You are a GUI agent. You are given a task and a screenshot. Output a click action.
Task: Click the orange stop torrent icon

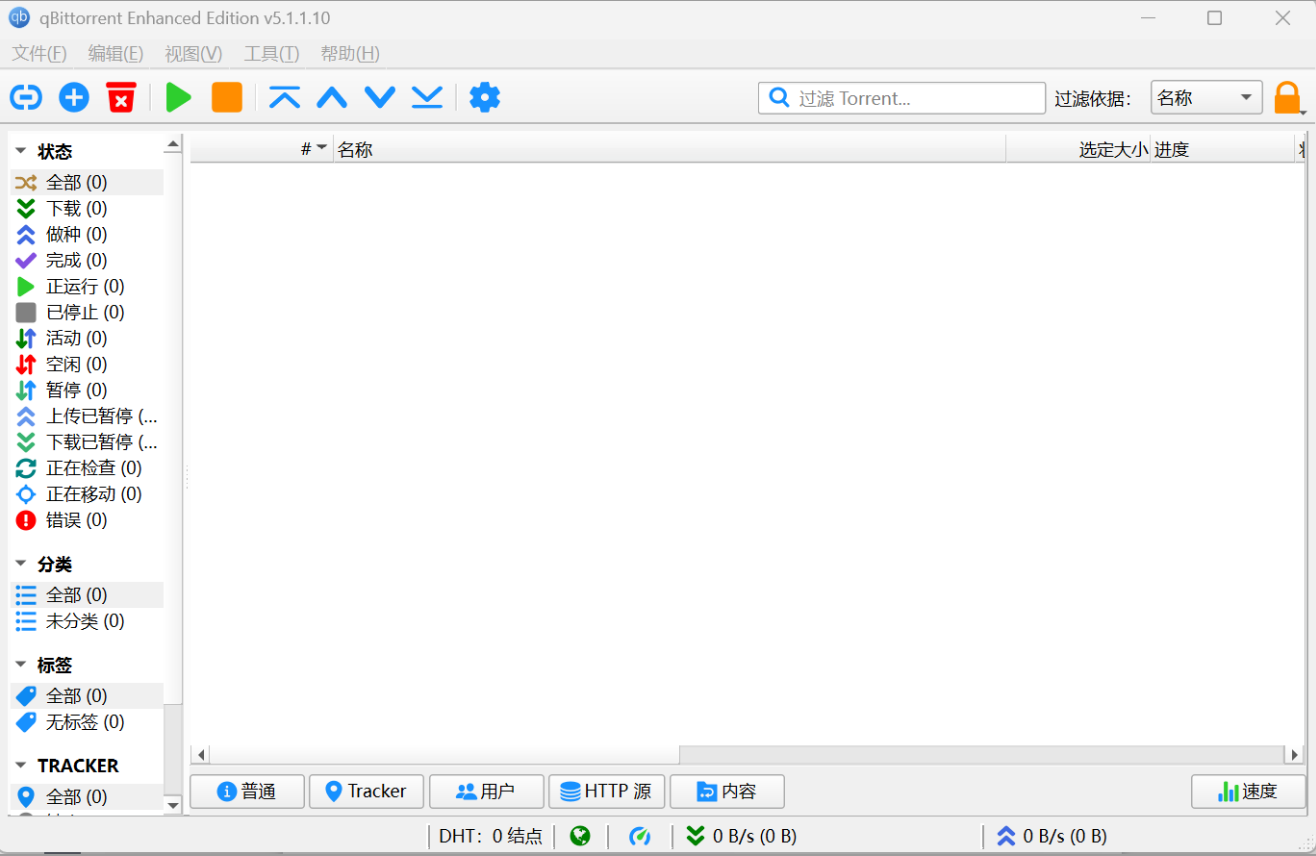tap(227, 97)
